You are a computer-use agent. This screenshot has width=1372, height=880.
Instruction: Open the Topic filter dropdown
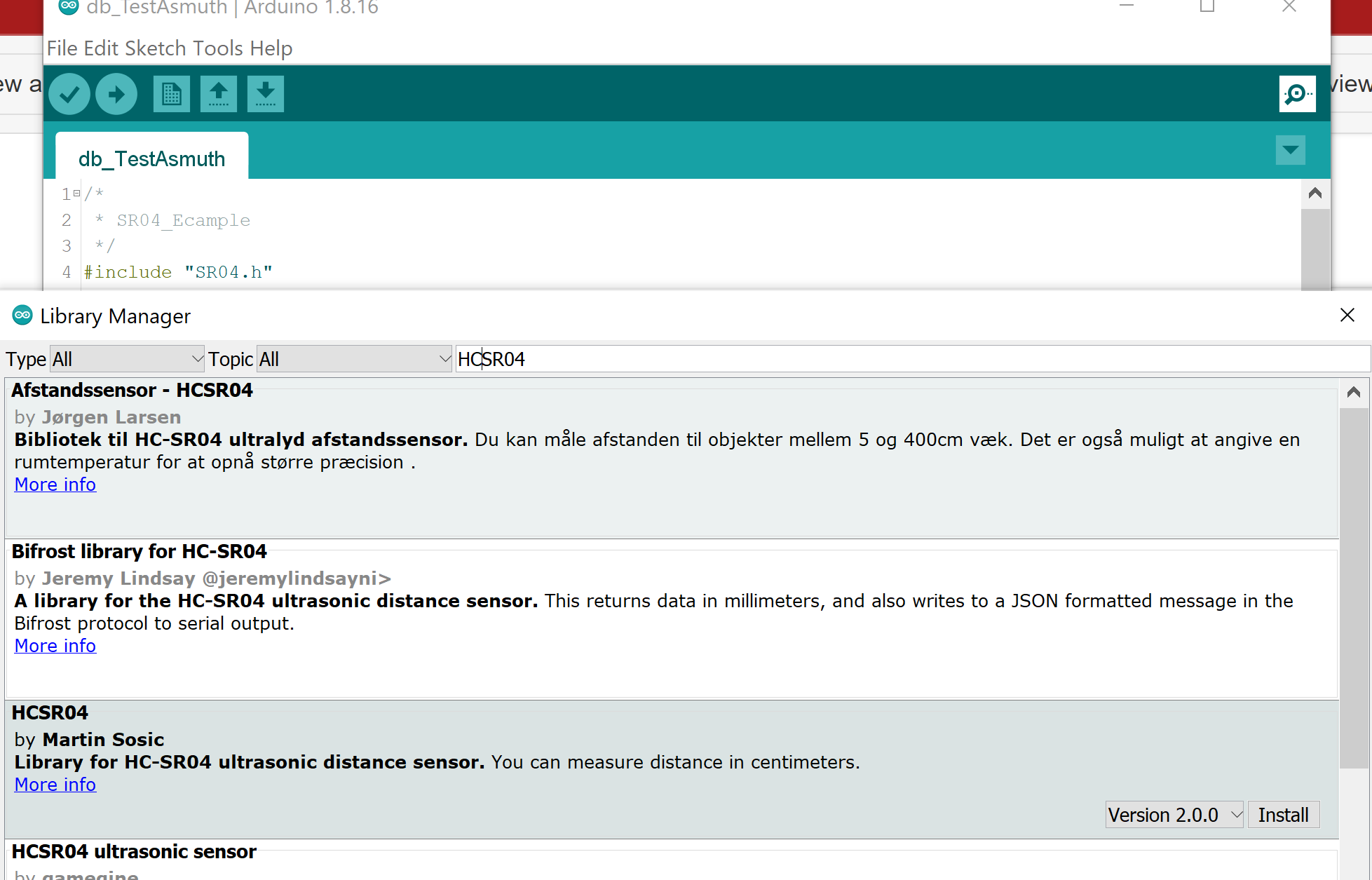click(x=354, y=359)
